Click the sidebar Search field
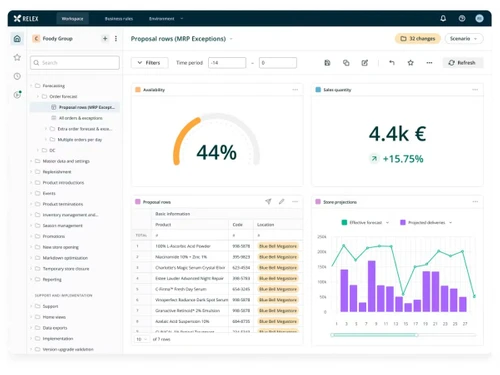Image resolution: width=500 pixels, height=375 pixels. pos(75,63)
